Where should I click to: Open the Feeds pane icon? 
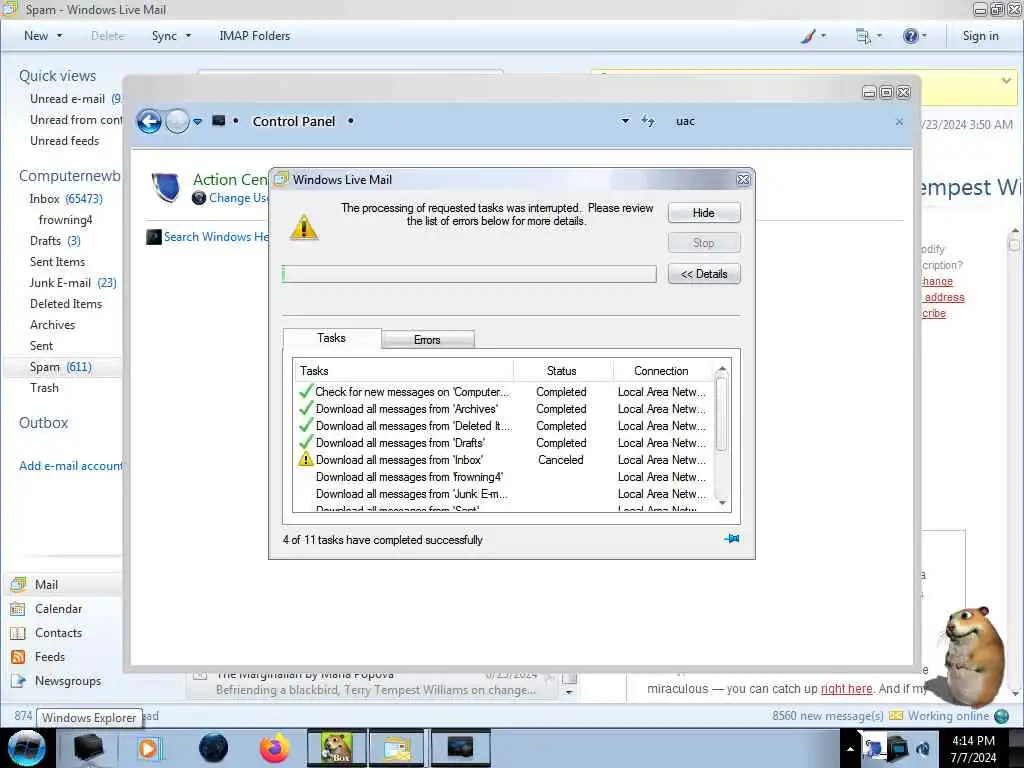point(18,657)
